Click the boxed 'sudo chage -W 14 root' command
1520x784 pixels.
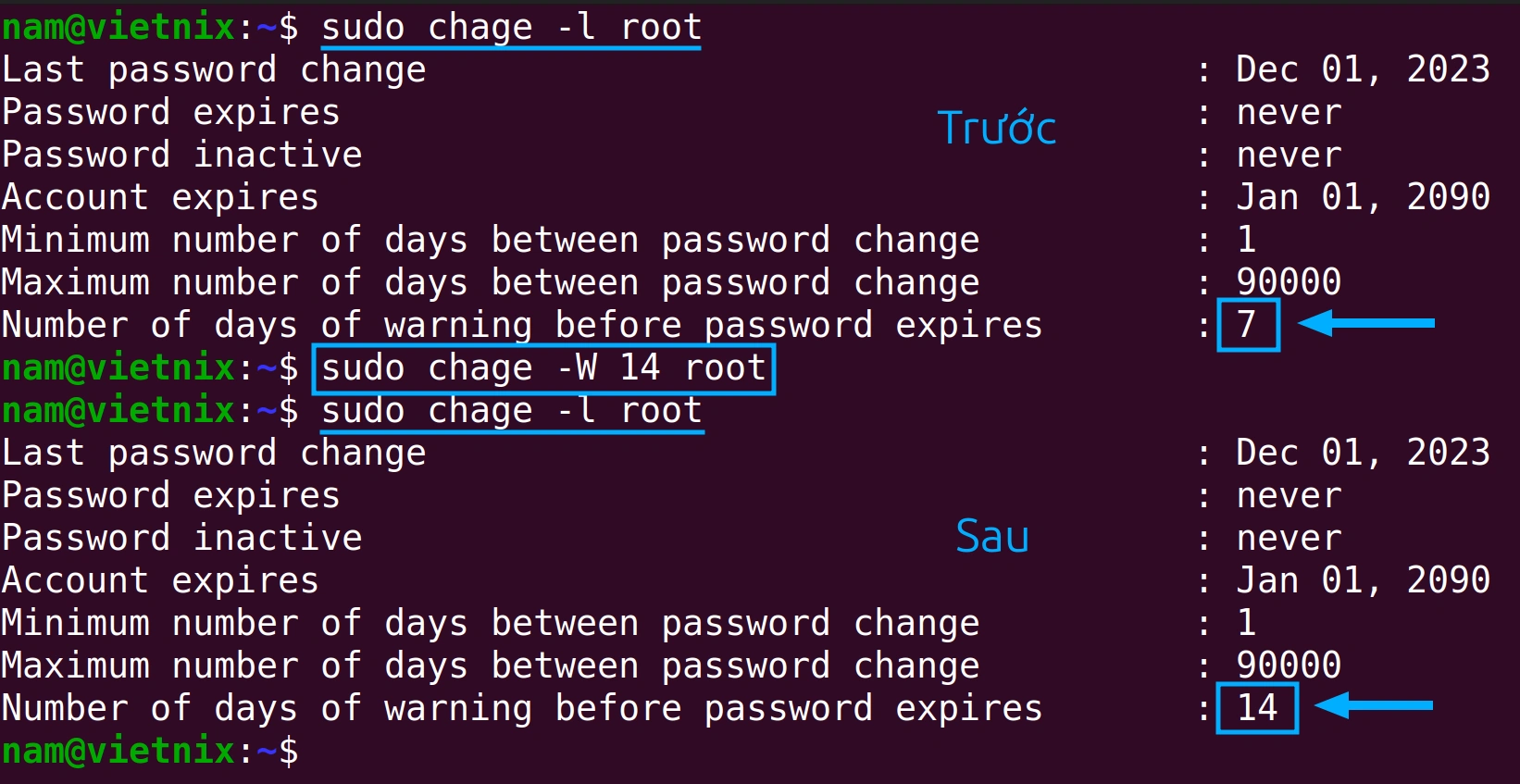click(x=544, y=368)
